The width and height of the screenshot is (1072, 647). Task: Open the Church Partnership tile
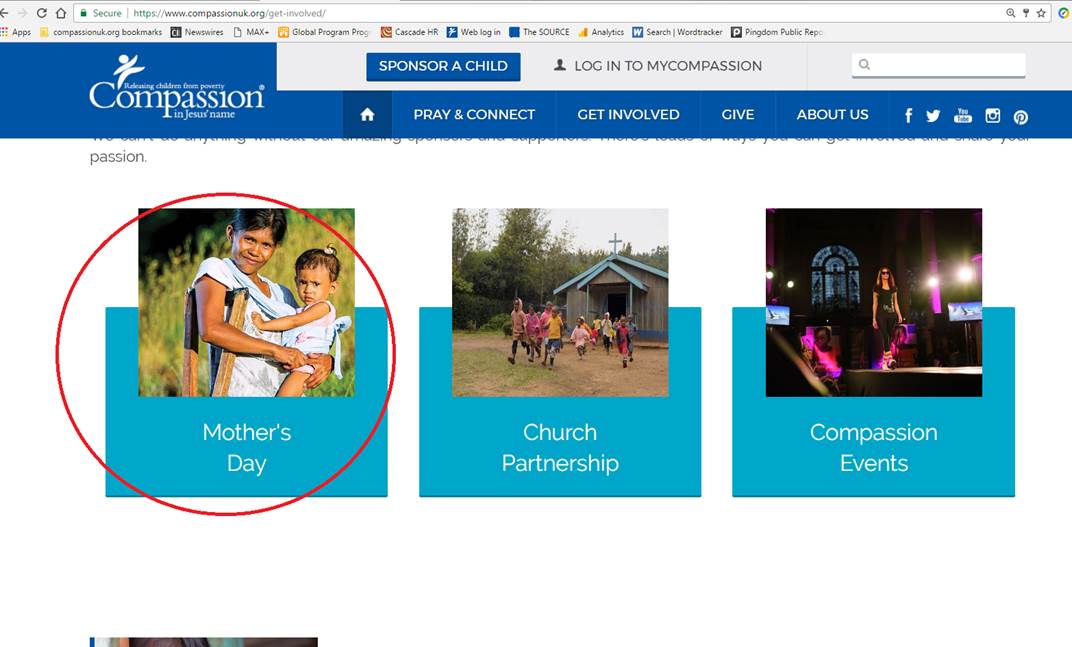pos(560,352)
